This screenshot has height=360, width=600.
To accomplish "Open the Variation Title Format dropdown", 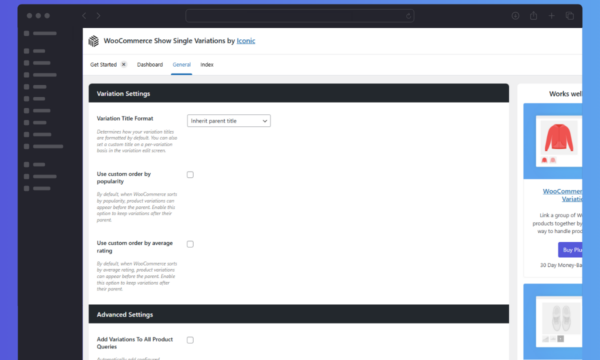I will click(x=229, y=121).
